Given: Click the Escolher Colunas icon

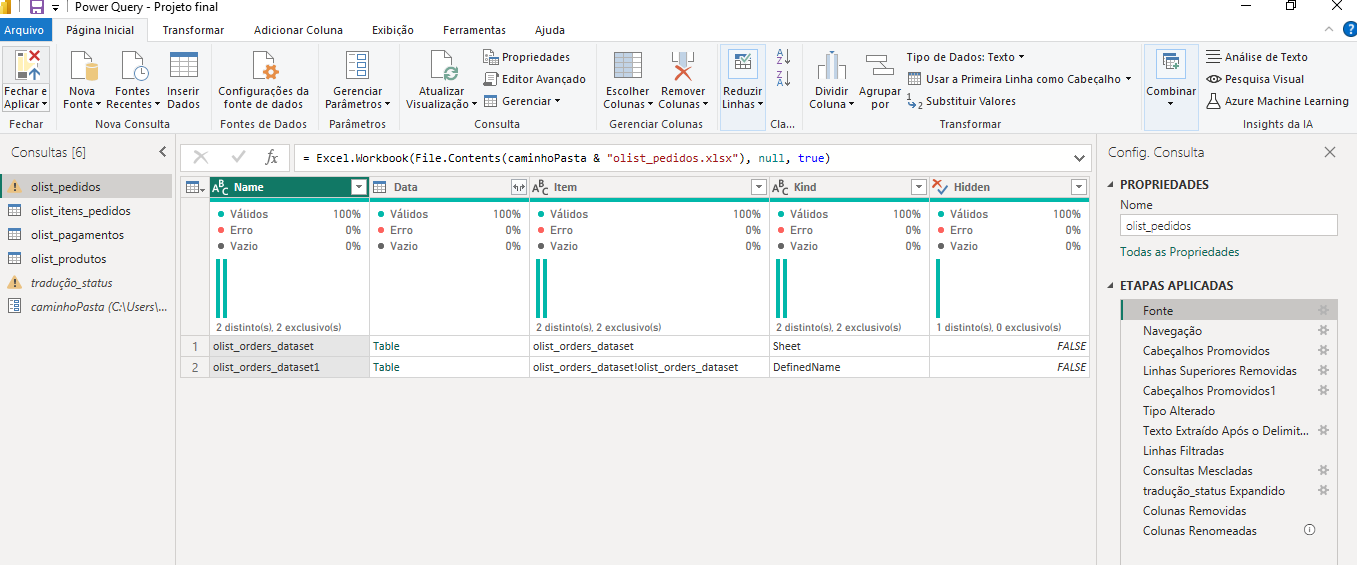Looking at the screenshot, I should point(627,66).
